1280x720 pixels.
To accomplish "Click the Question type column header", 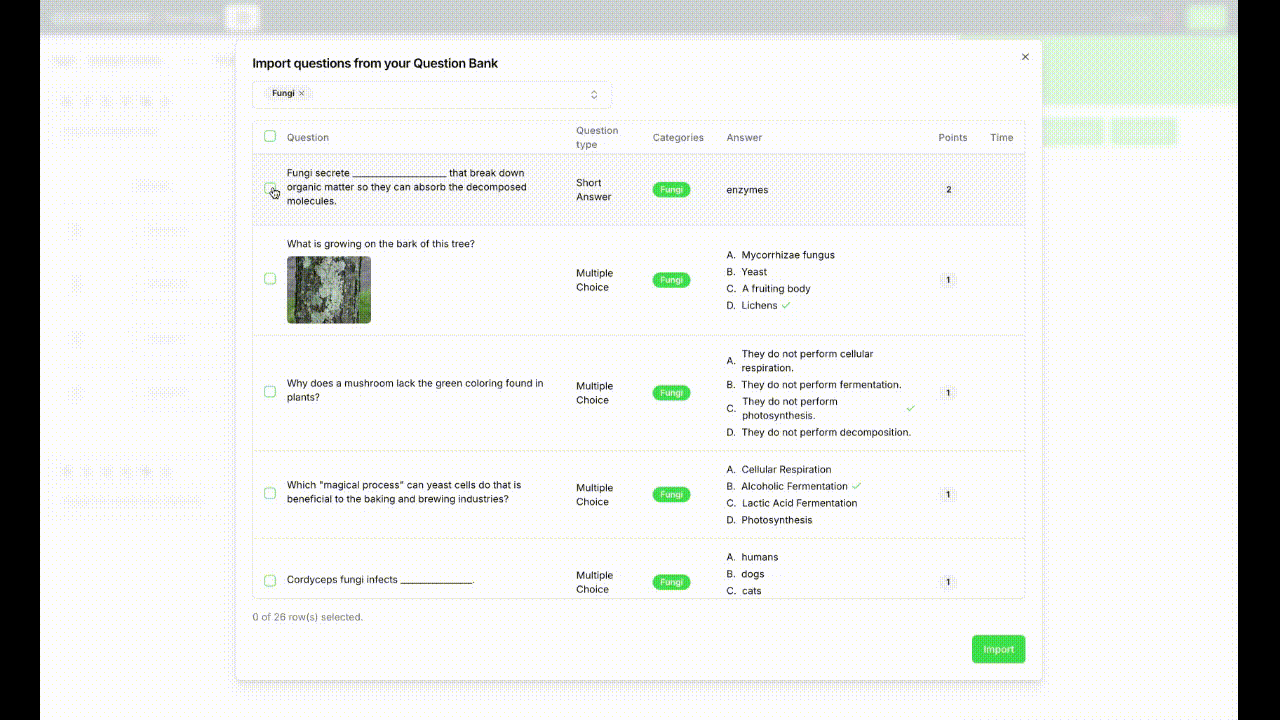I will pyautogui.click(x=597, y=138).
